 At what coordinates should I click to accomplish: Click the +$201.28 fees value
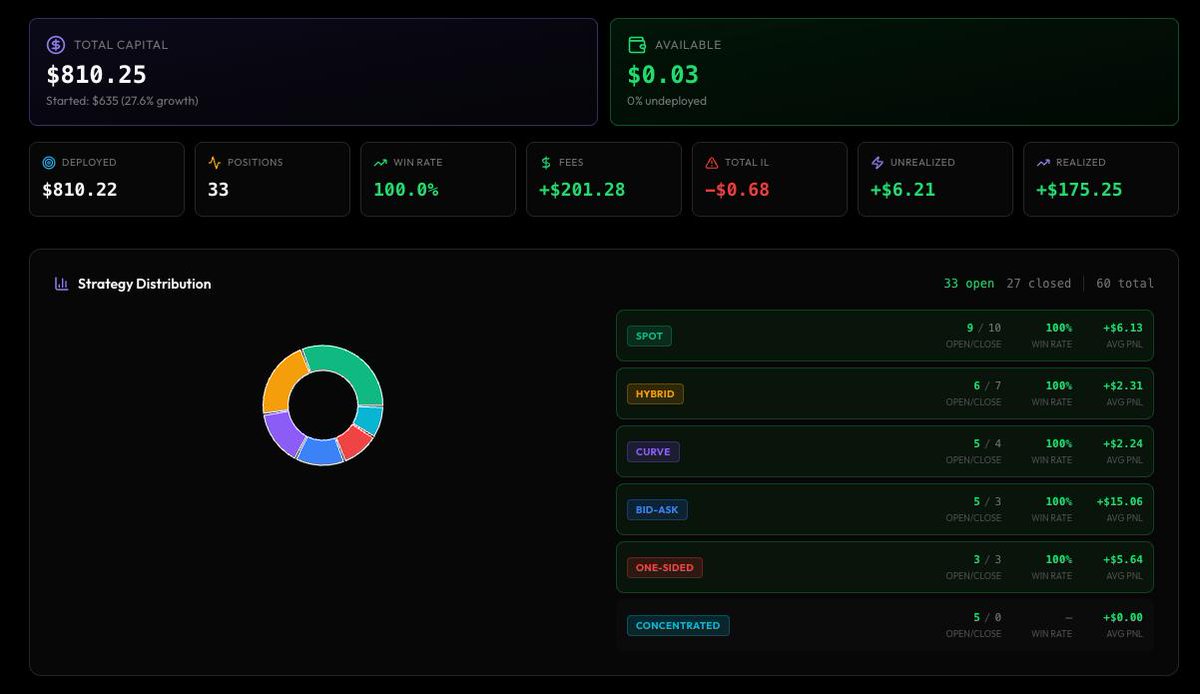coord(582,189)
